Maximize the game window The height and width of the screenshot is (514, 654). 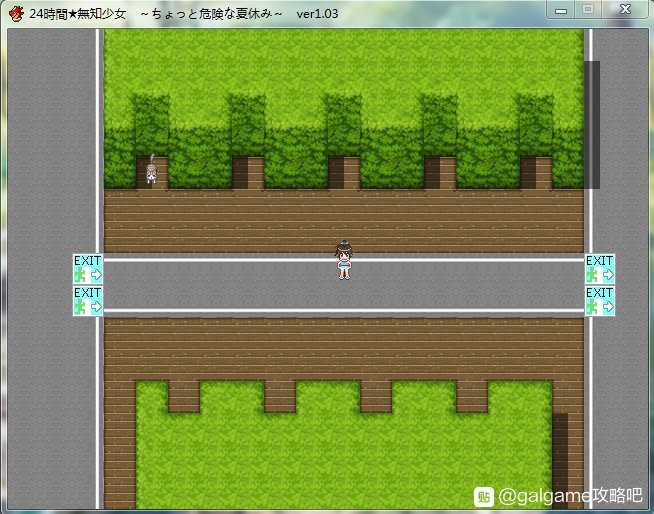click(588, 10)
